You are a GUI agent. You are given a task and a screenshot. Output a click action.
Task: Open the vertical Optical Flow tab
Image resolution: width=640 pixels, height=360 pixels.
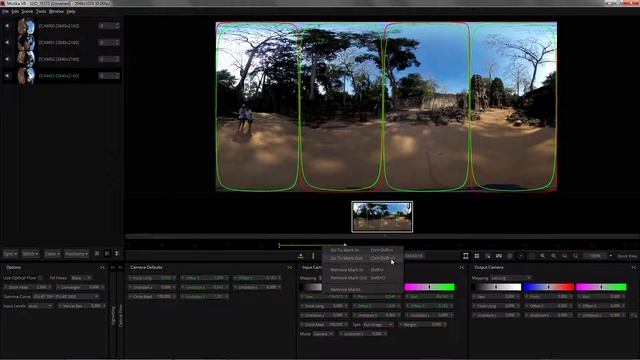(x=120, y=315)
